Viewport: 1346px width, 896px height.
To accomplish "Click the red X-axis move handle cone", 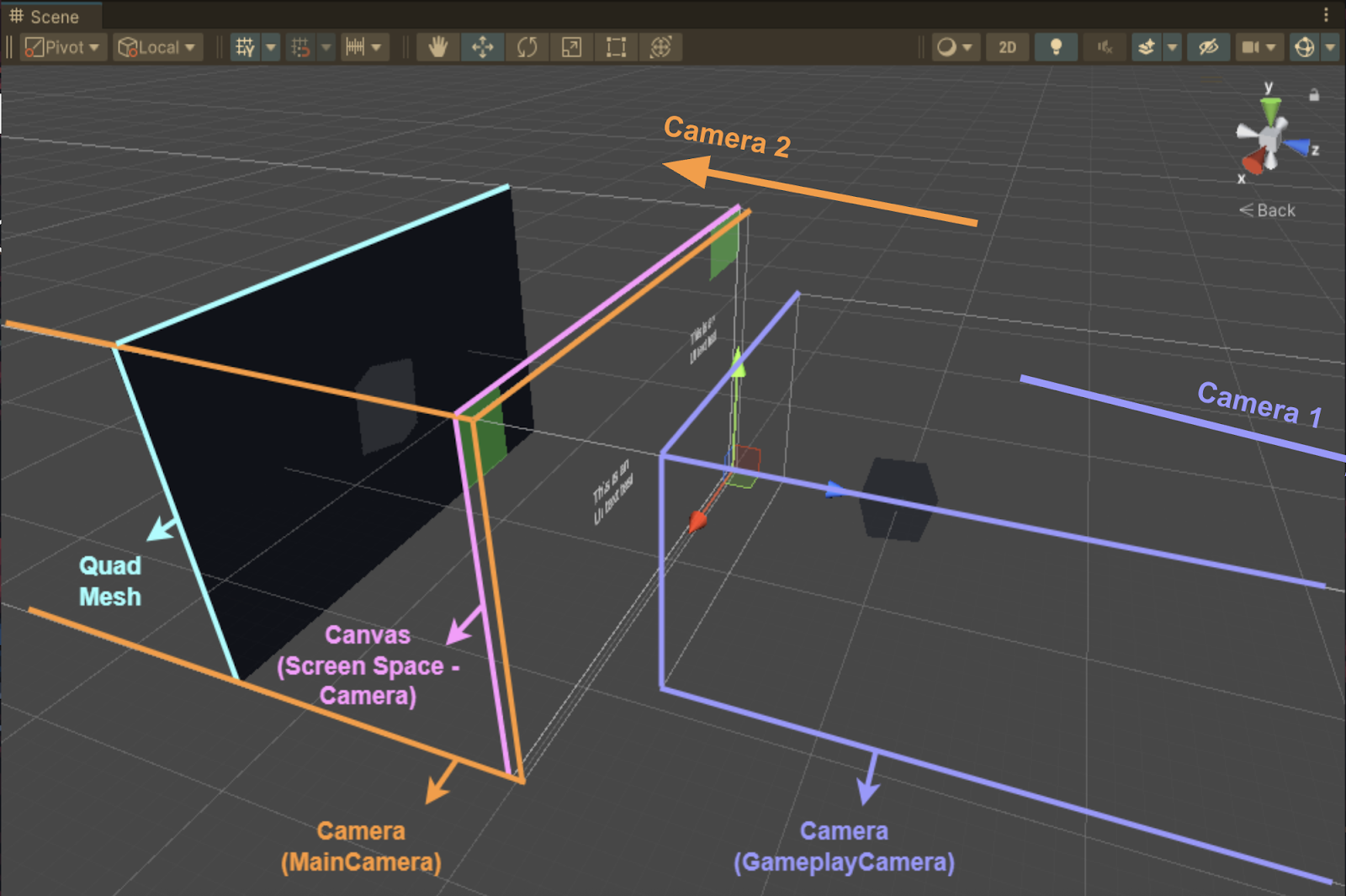I will (697, 522).
